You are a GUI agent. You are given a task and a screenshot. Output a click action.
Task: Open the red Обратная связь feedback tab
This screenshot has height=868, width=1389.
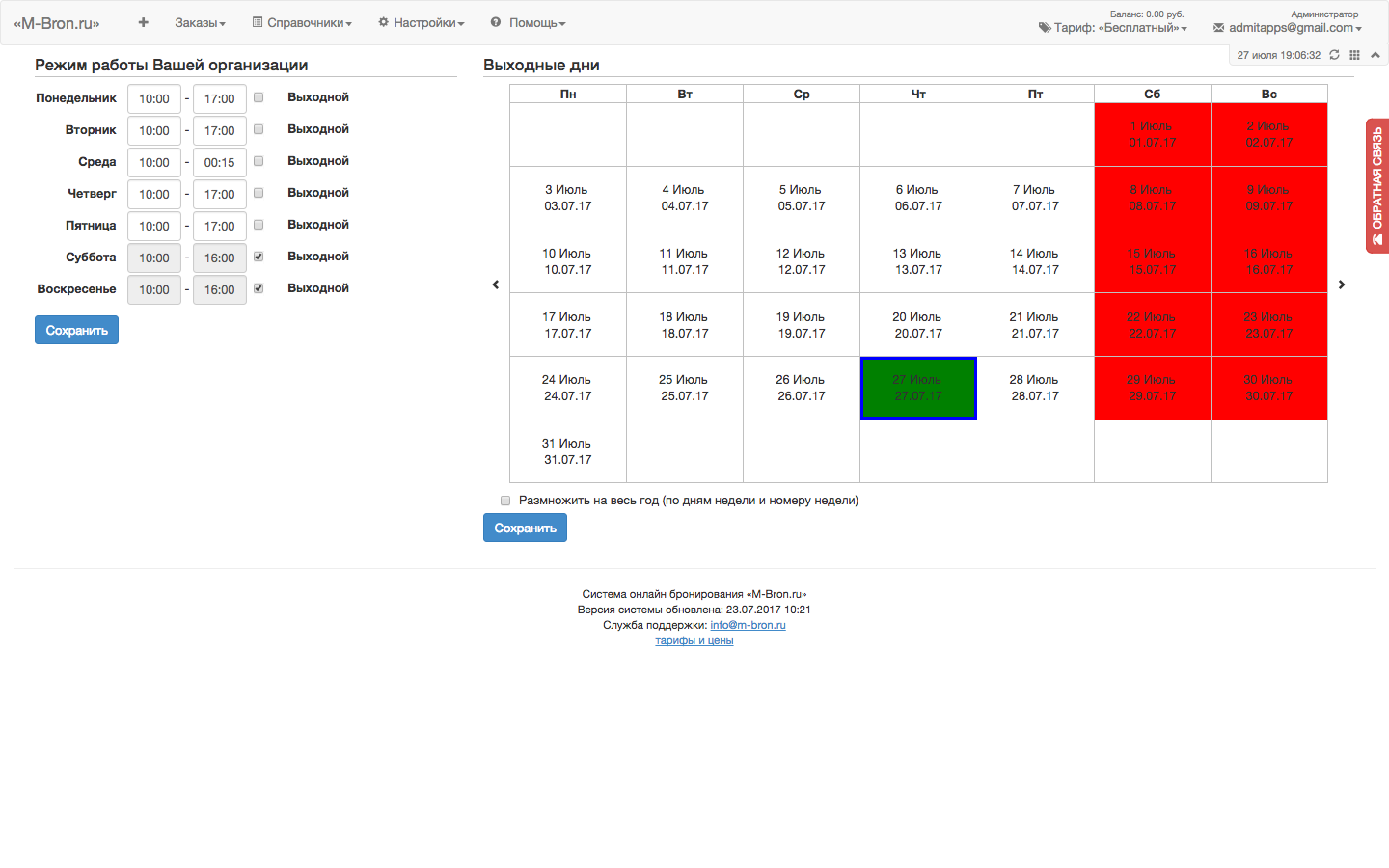(1376, 185)
